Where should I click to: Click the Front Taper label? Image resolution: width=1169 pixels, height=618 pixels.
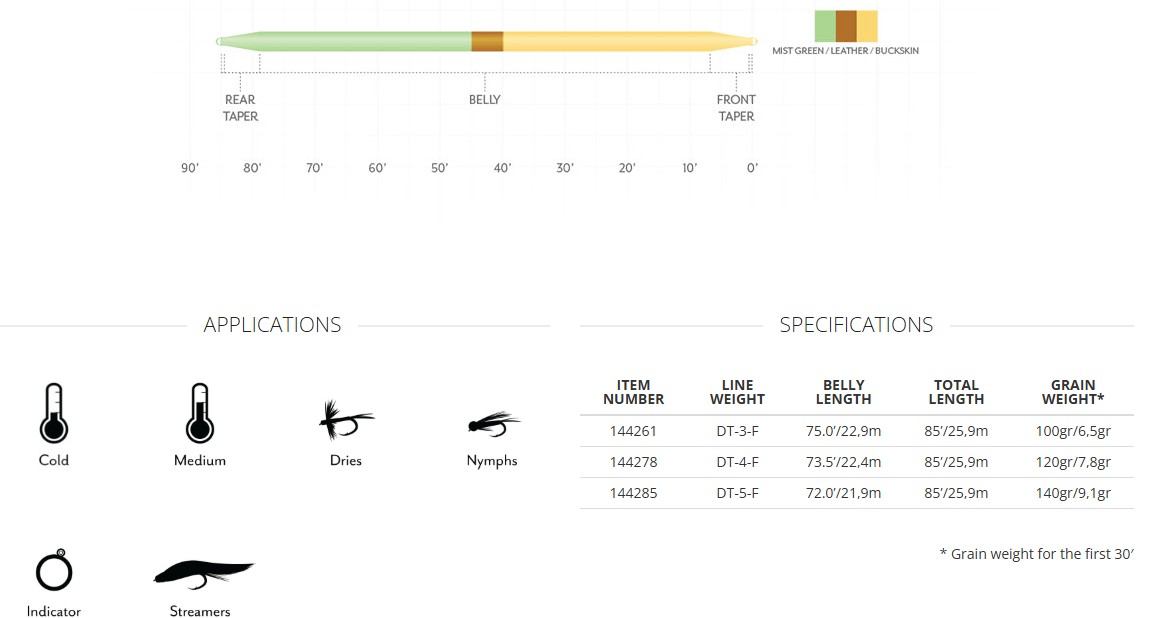pyautogui.click(x=736, y=108)
